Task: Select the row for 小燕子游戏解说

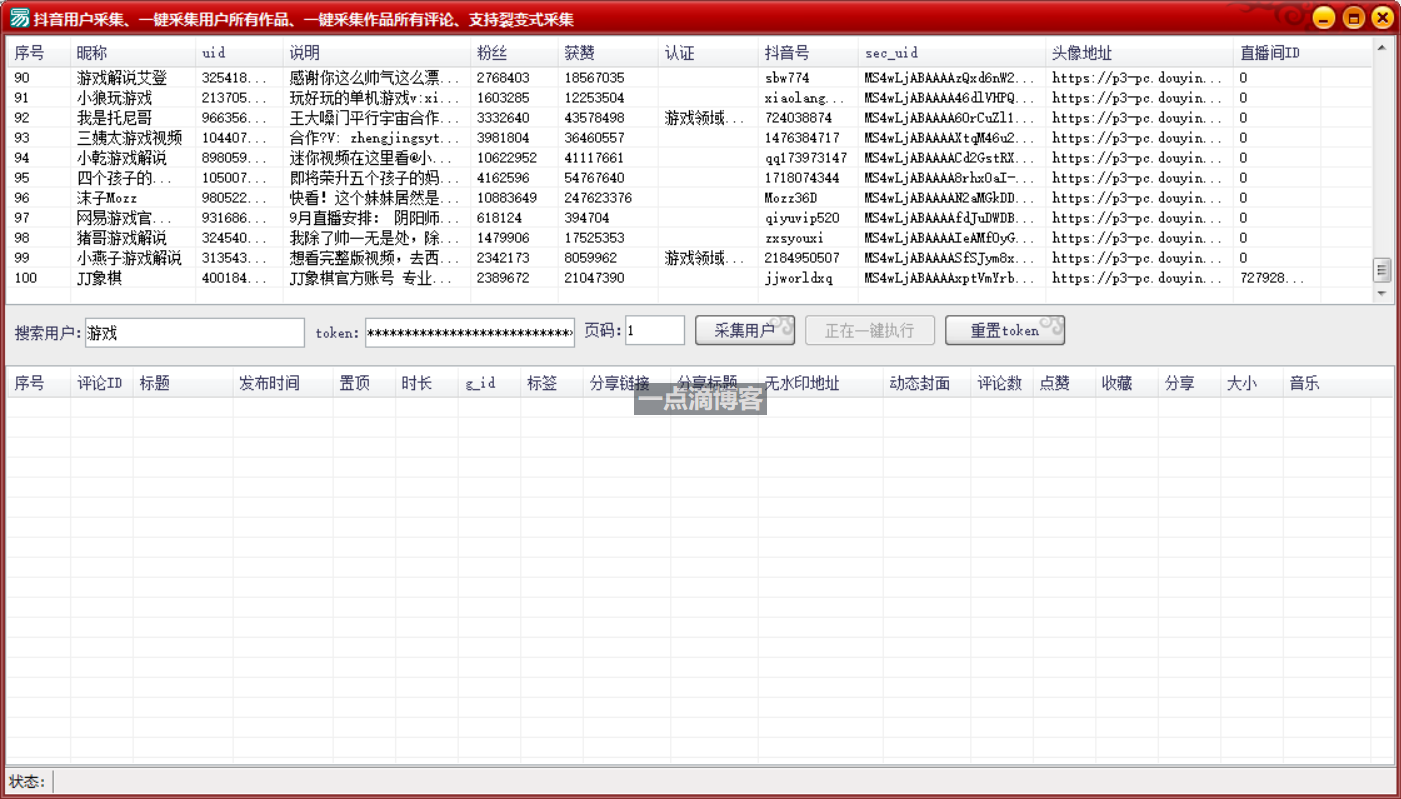Action: click(690, 258)
